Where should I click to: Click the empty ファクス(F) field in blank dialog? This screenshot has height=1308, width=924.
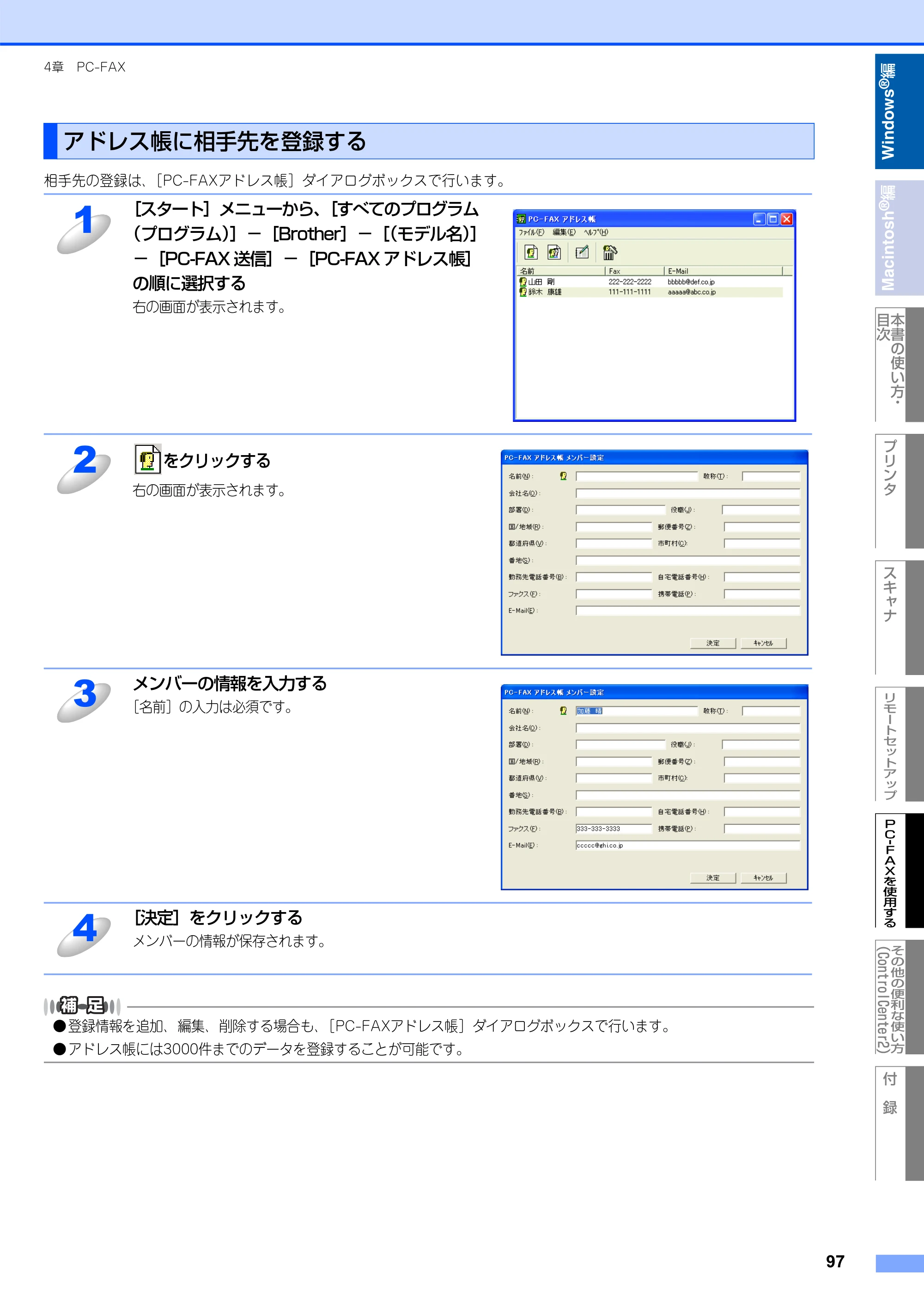click(614, 594)
